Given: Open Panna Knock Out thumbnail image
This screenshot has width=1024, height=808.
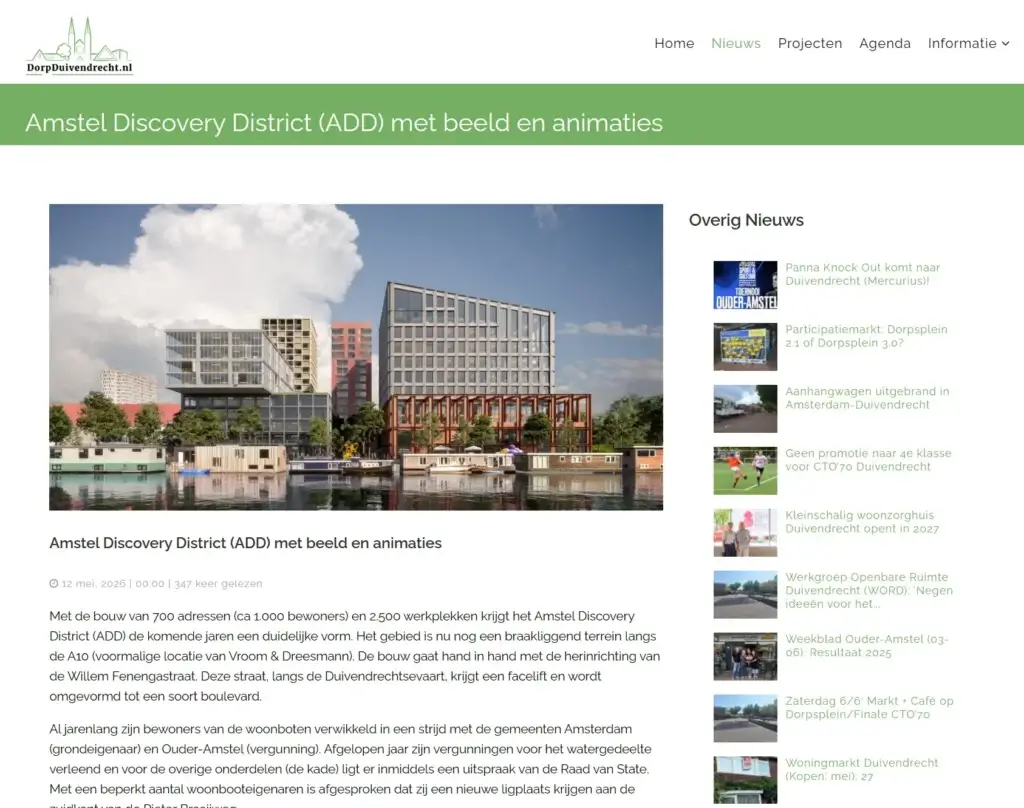Looking at the screenshot, I should point(745,285).
